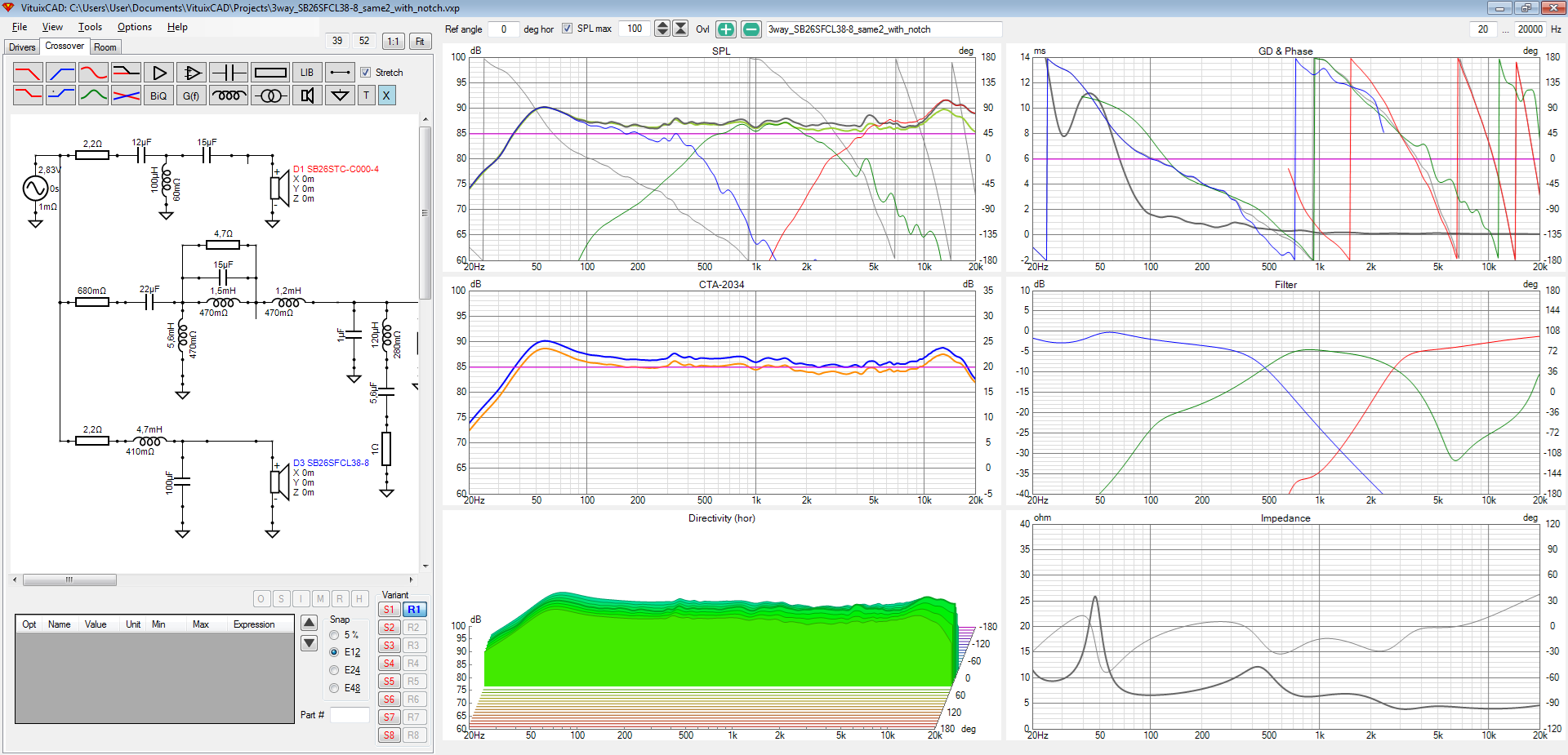Select the red S-curve filter tool
This screenshot has width=1568, height=755.
click(x=93, y=73)
